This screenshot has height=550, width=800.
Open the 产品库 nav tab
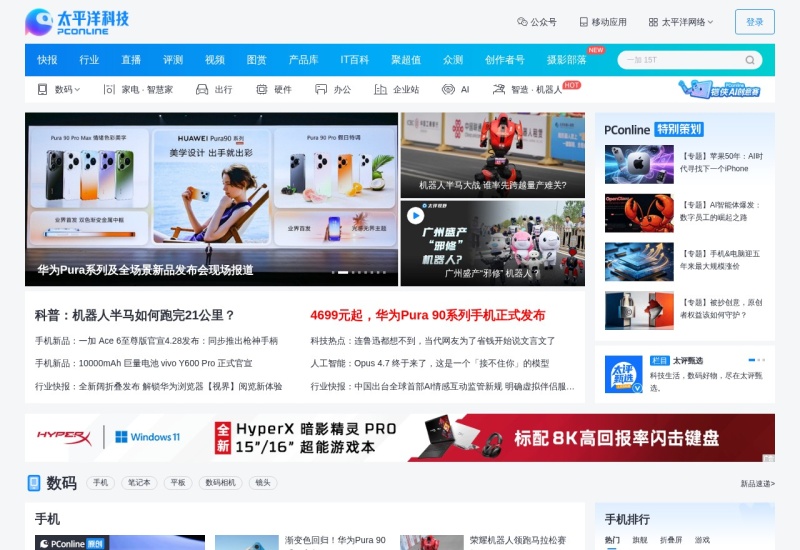click(x=303, y=60)
